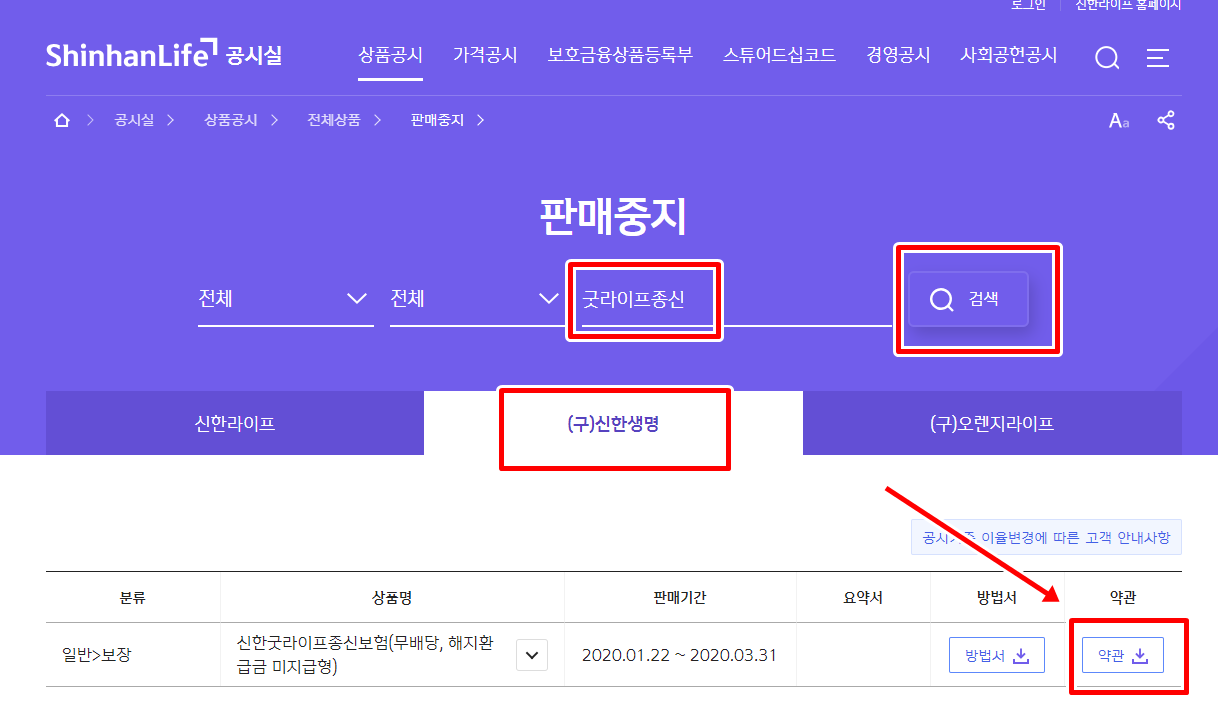Click the sales period 2020.01.22 ~ 2020.03.31
Image resolution: width=1218 pixels, height=717 pixels.
point(679,656)
